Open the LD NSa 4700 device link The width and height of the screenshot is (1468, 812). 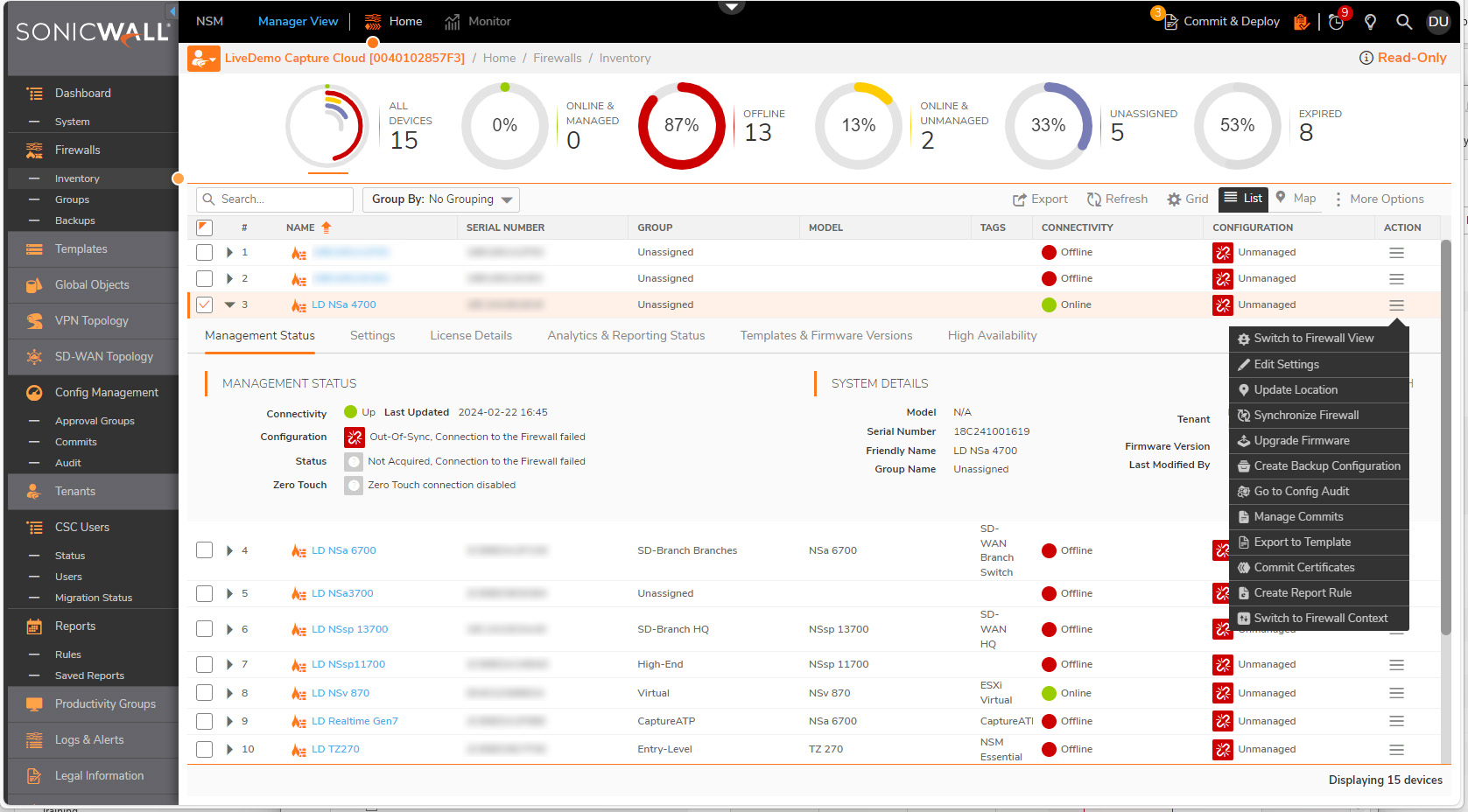click(x=344, y=305)
